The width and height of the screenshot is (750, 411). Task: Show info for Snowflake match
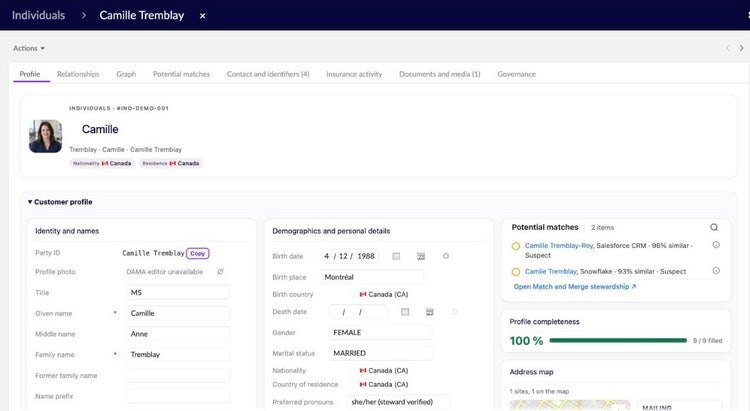coord(716,271)
